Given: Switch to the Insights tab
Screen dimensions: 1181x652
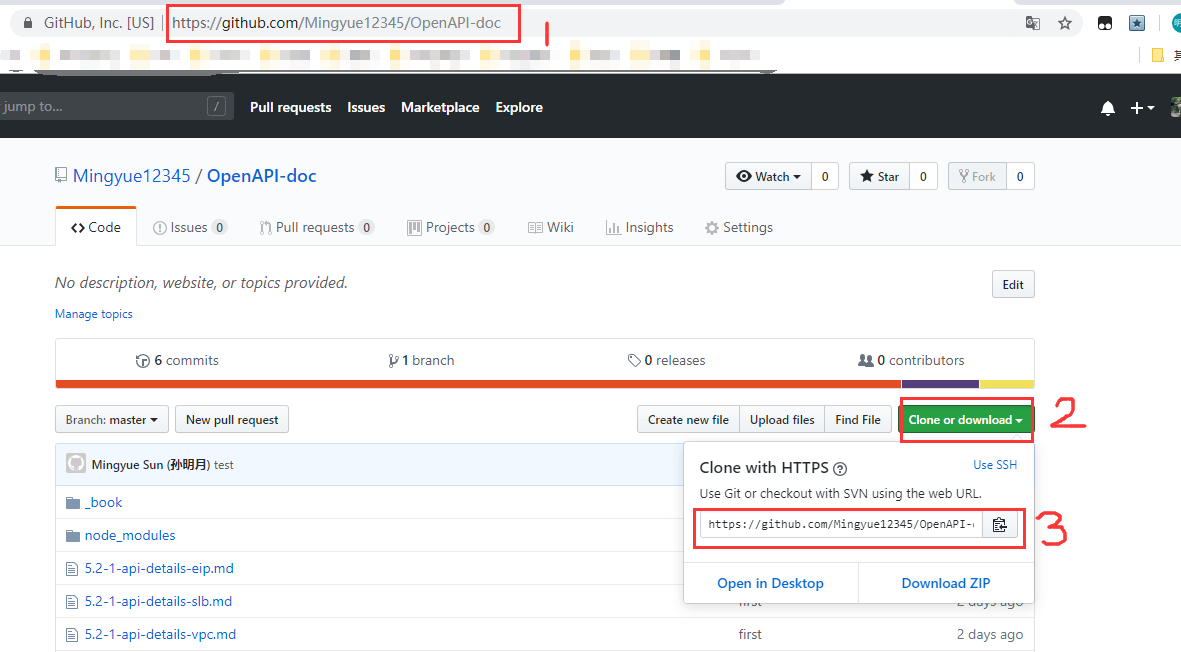Looking at the screenshot, I should 639,227.
